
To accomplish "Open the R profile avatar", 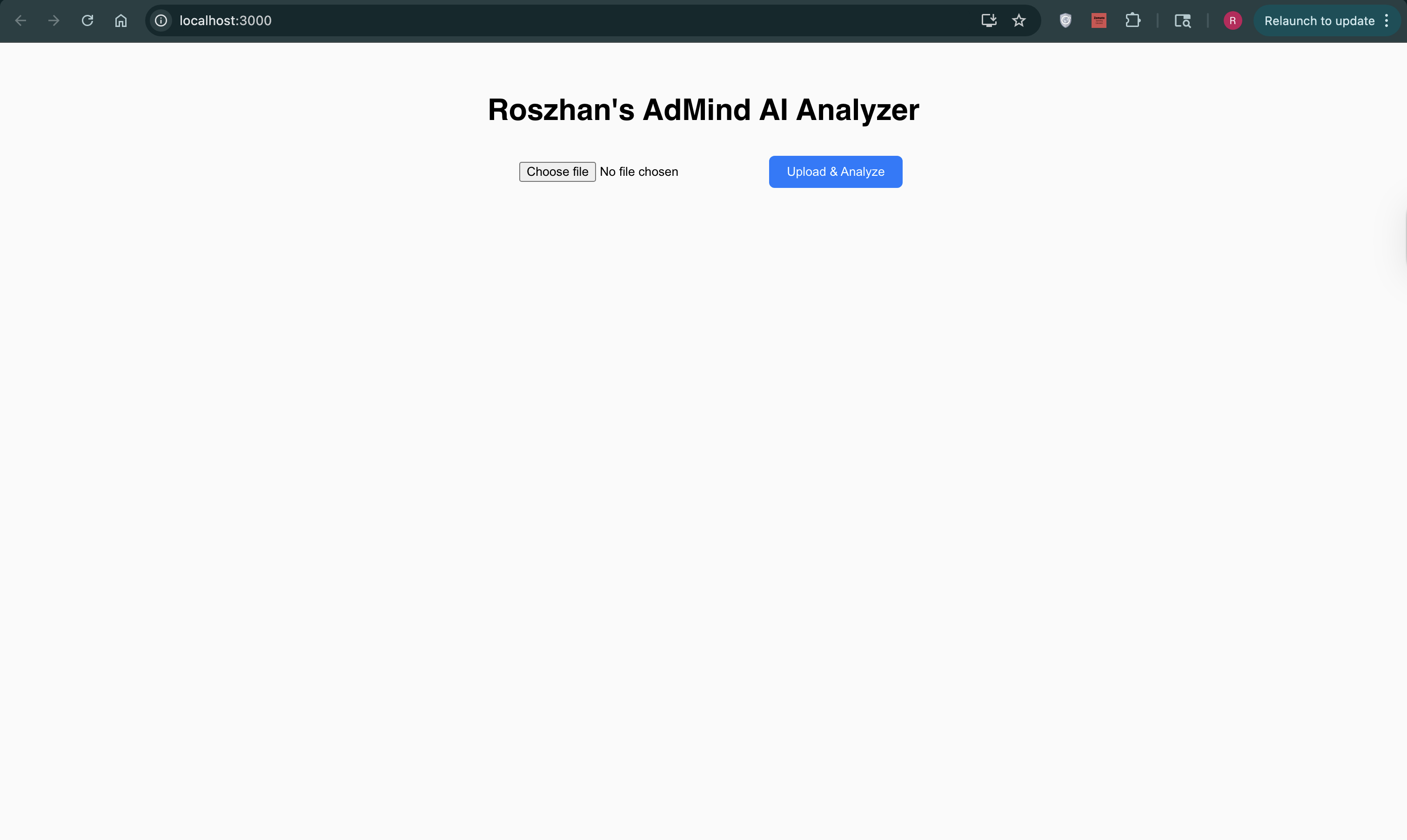I will (x=1232, y=21).
